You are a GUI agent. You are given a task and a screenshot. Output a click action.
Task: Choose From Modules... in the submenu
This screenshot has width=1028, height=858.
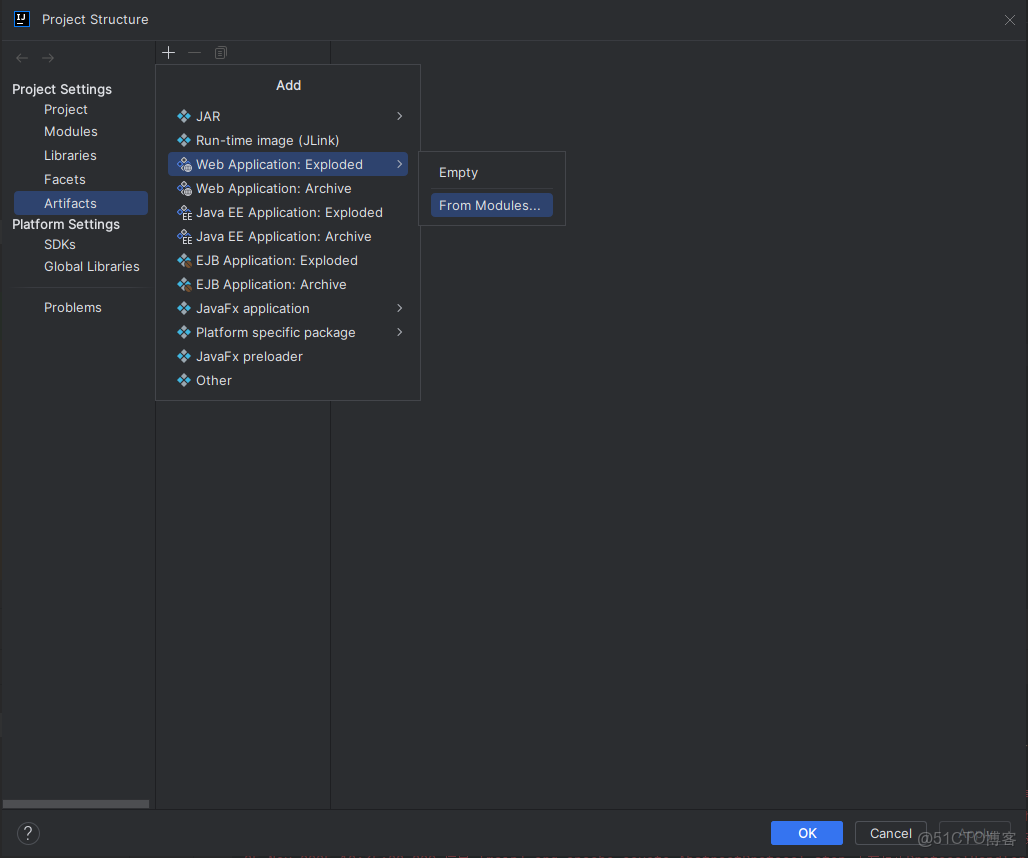click(x=490, y=205)
